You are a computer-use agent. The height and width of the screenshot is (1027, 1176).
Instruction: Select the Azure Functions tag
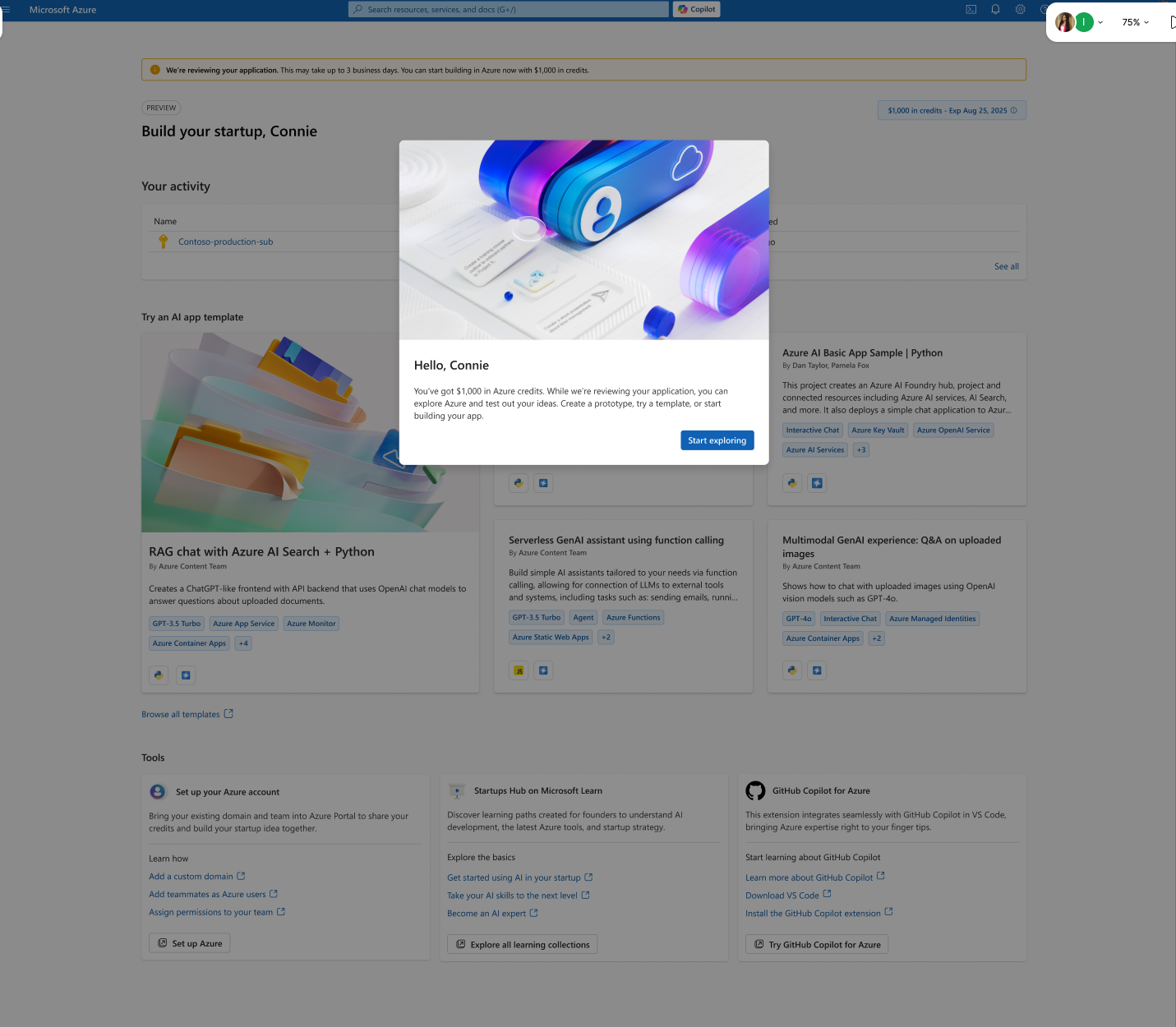[x=634, y=617]
